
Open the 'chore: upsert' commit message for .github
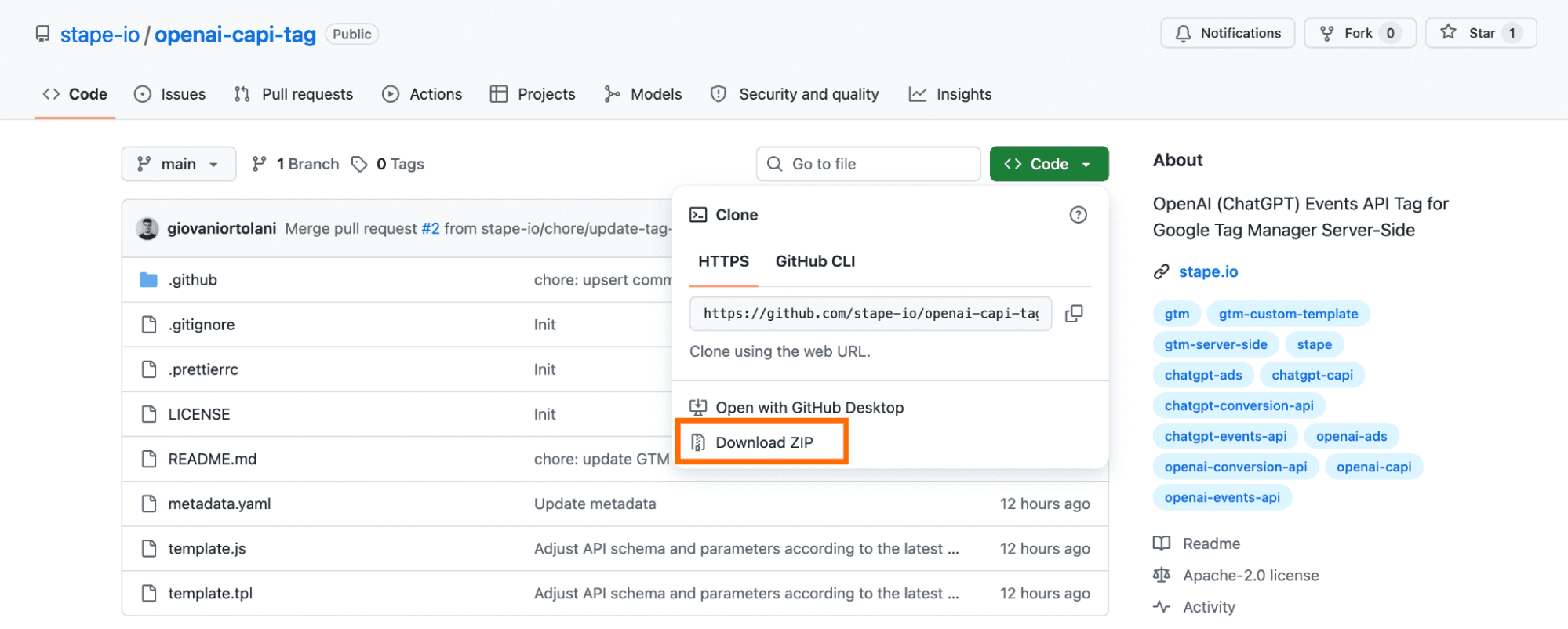click(602, 280)
